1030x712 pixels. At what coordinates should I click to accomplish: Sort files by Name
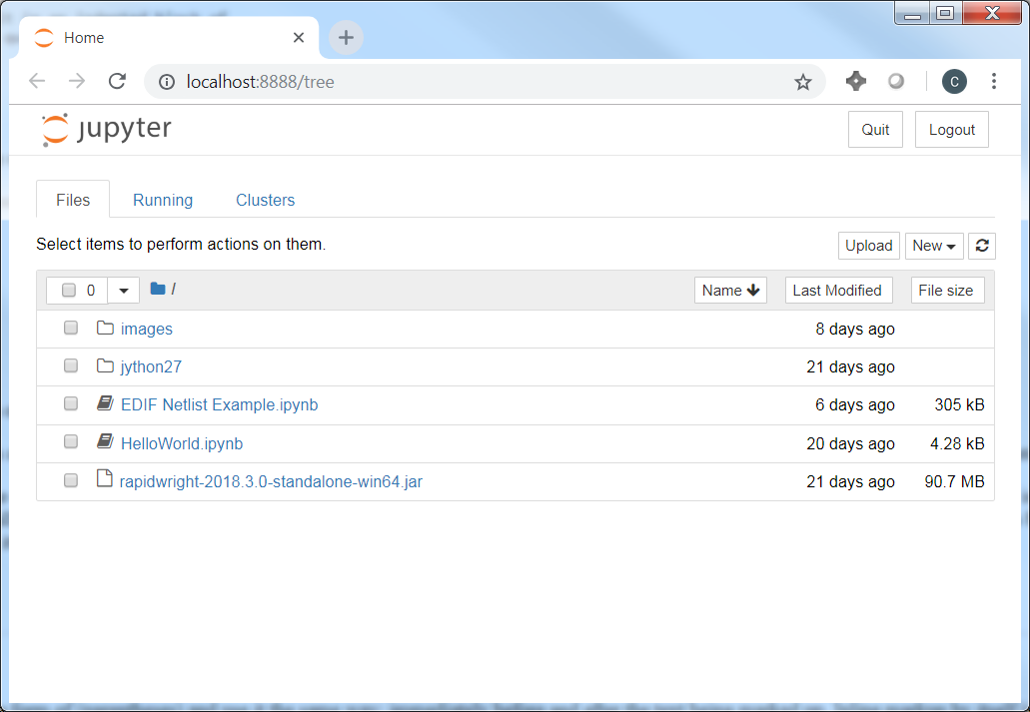(730, 290)
